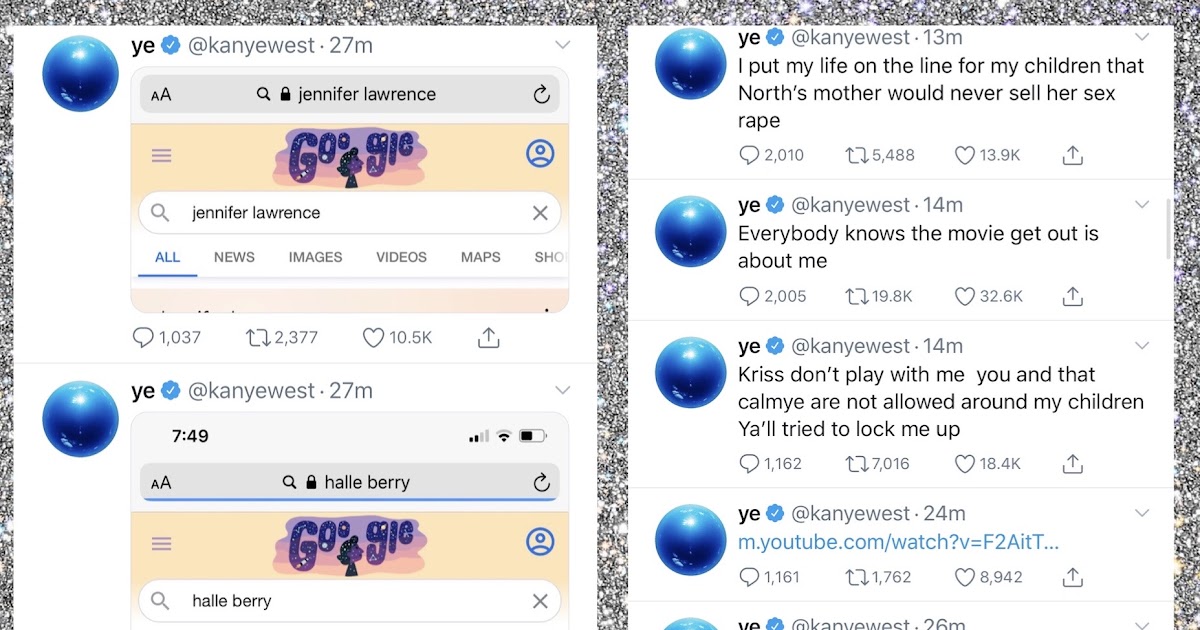Image resolution: width=1200 pixels, height=630 pixels.
Task: Expand options chevron on top-left tweet
Action: (563, 45)
